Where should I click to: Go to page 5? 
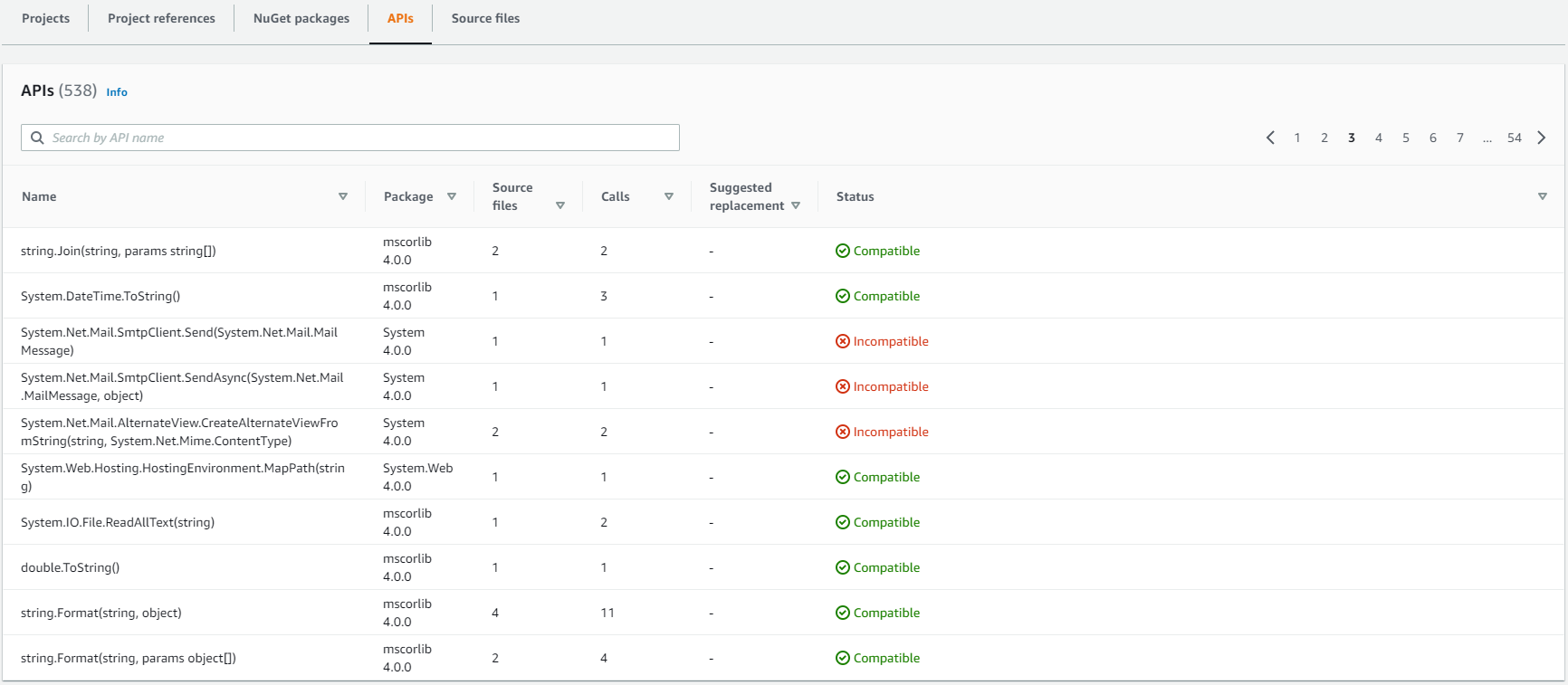coord(1406,138)
